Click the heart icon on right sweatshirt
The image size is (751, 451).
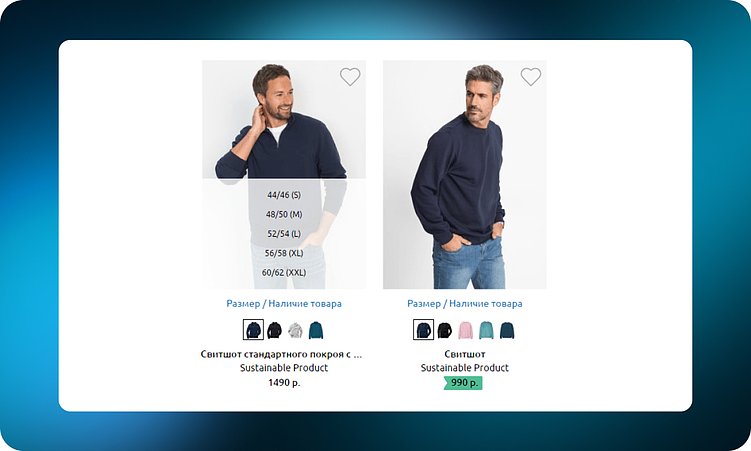click(x=531, y=77)
